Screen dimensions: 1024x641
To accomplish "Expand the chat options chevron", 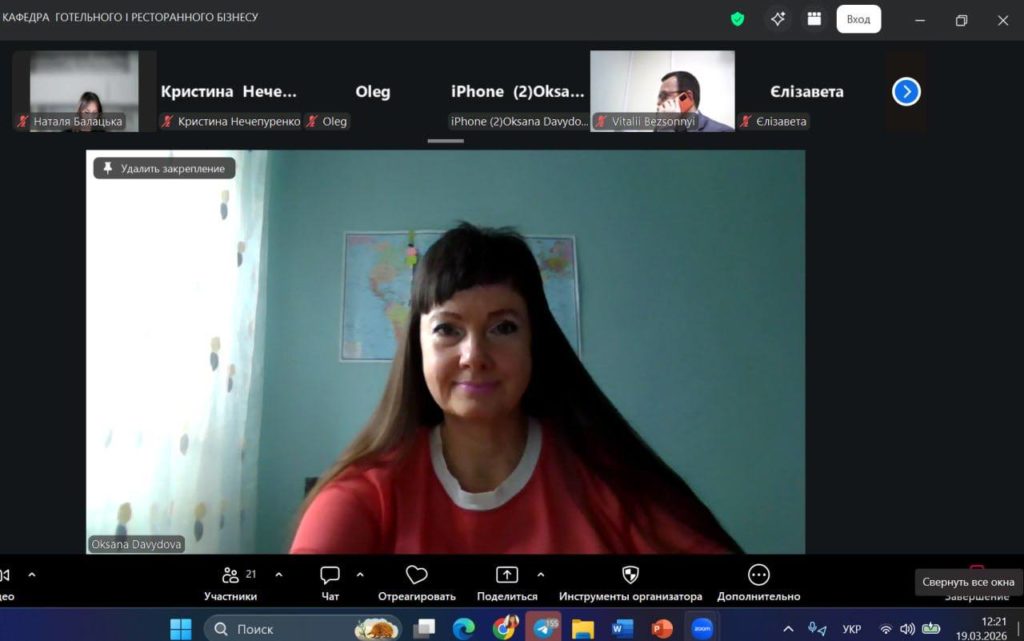I will 360,575.
